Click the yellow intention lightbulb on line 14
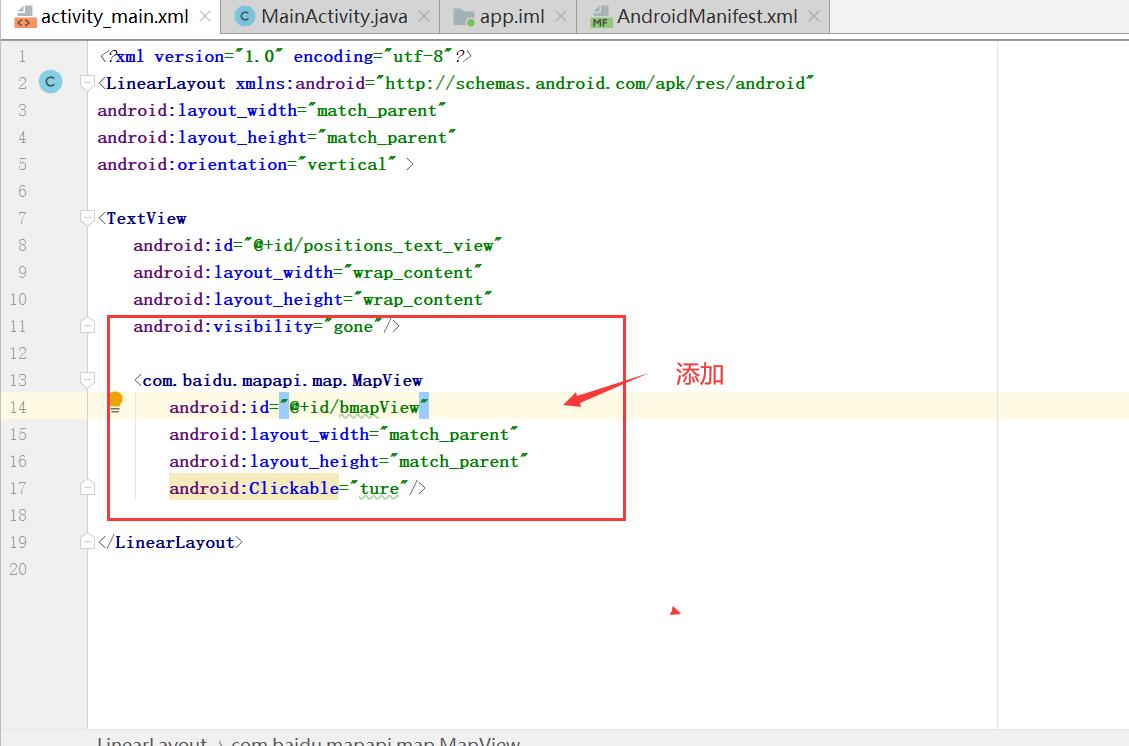1129x746 pixels. (x=115, y=401)
